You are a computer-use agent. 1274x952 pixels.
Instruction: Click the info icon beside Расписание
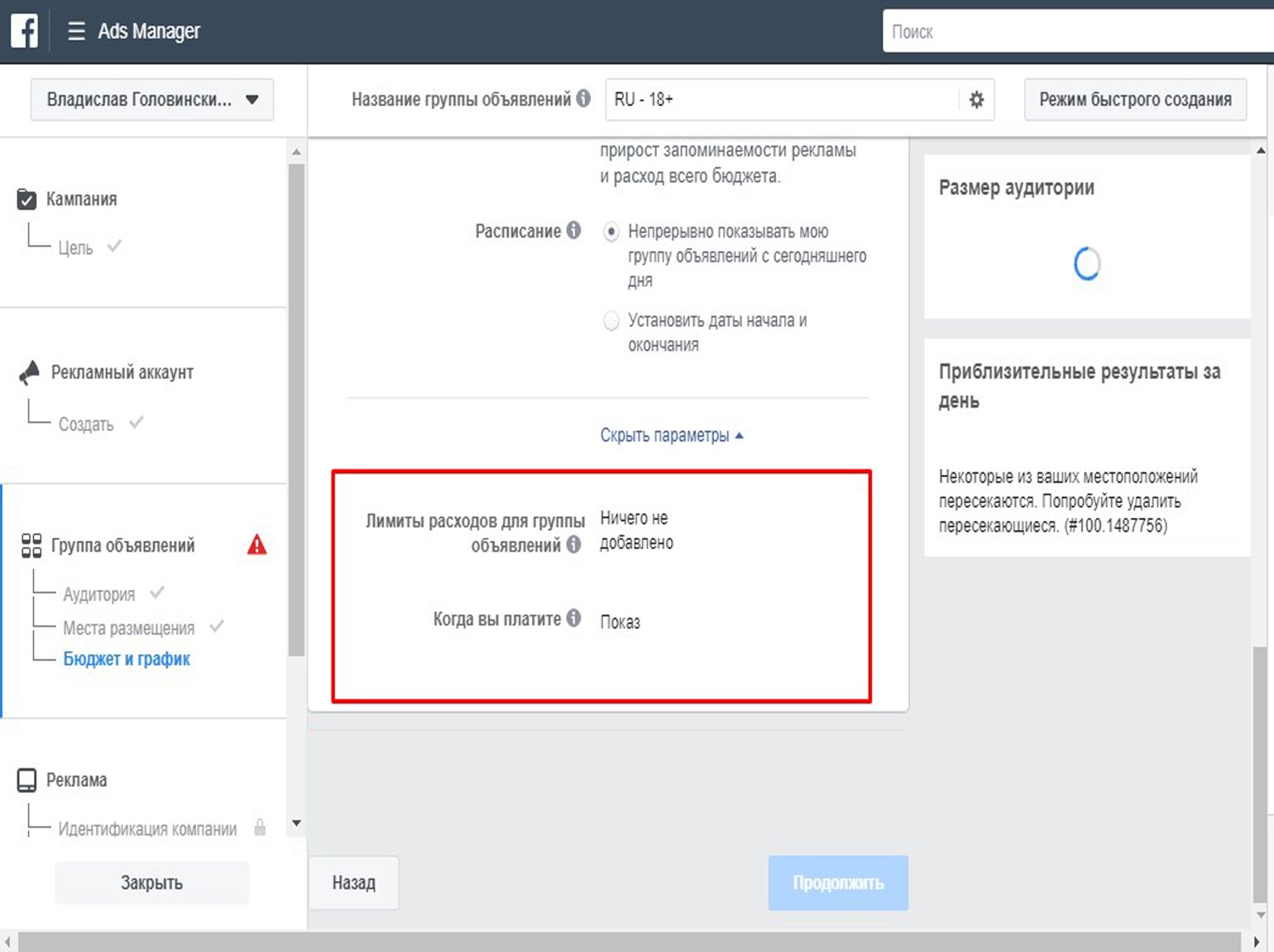coord(573,230)
